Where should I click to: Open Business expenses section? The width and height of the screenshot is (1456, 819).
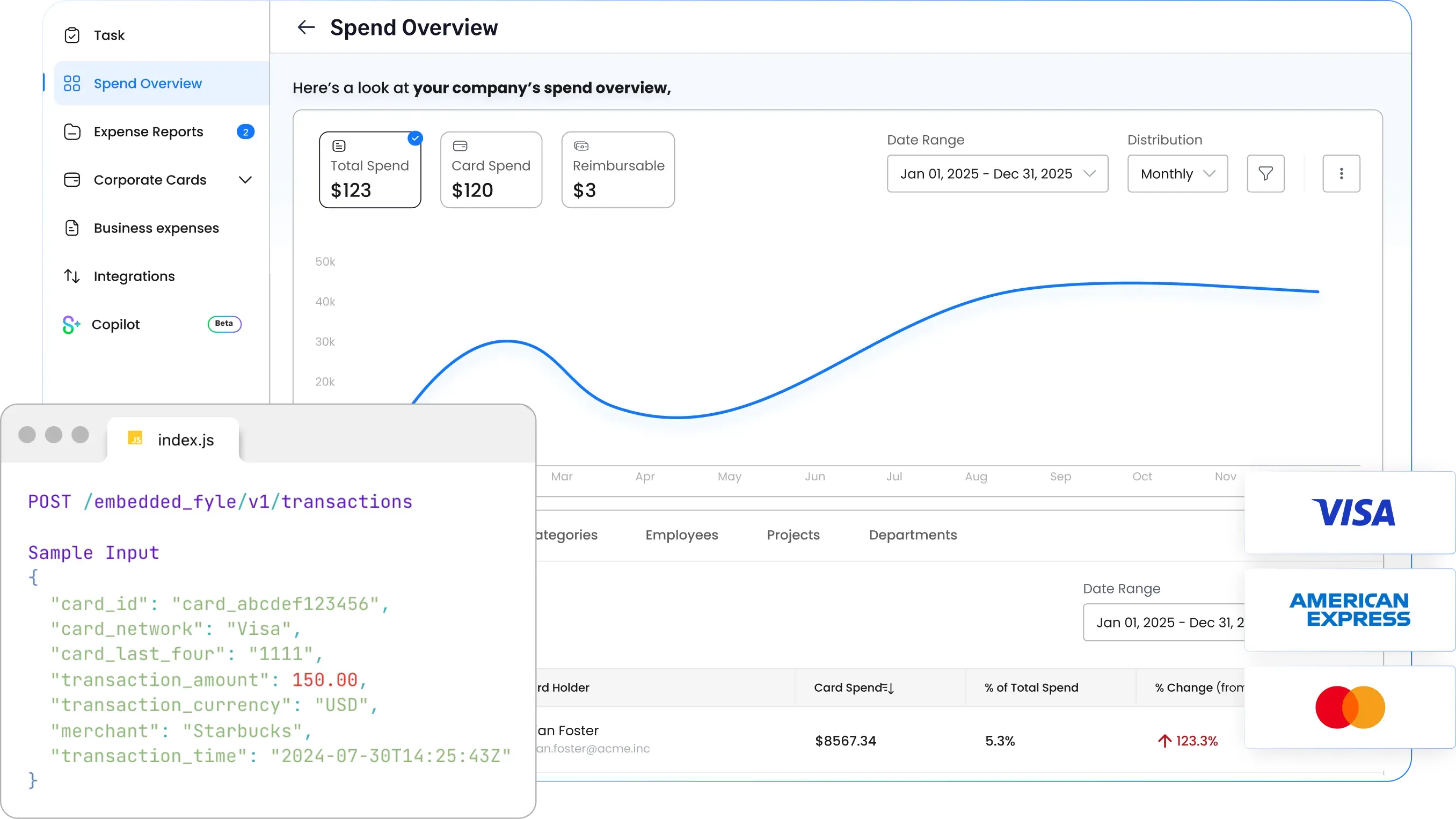(x=156, y=228)
